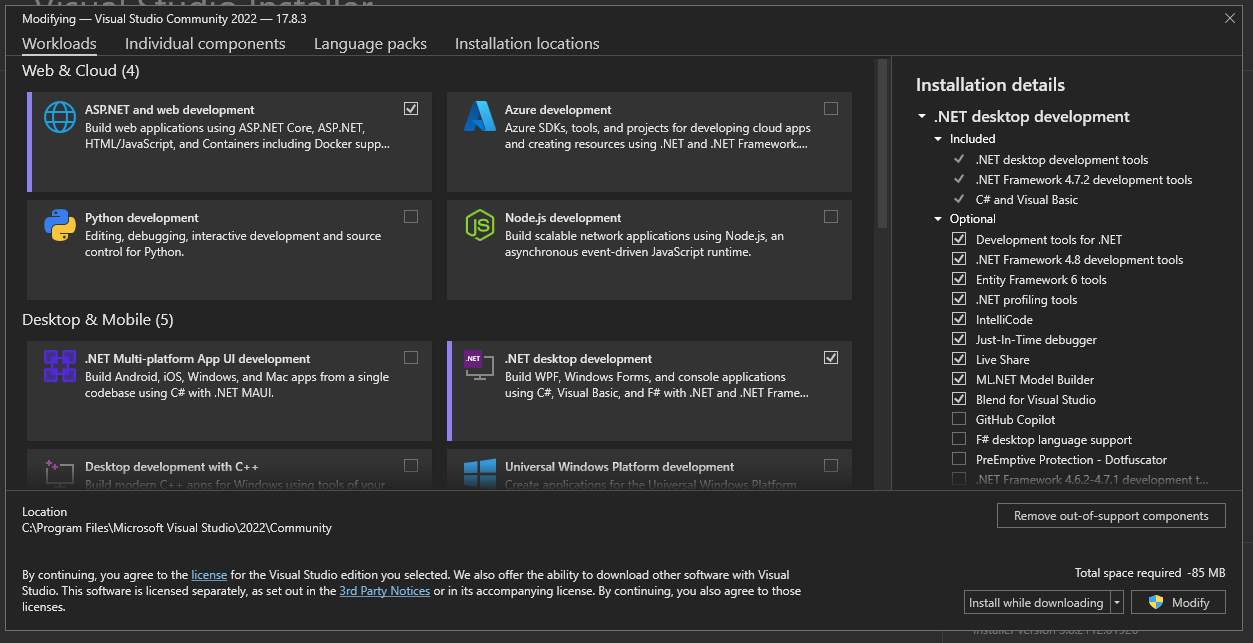Click the C# and Visual Basic included item
1253x643 pixels.
point(1027,199)
